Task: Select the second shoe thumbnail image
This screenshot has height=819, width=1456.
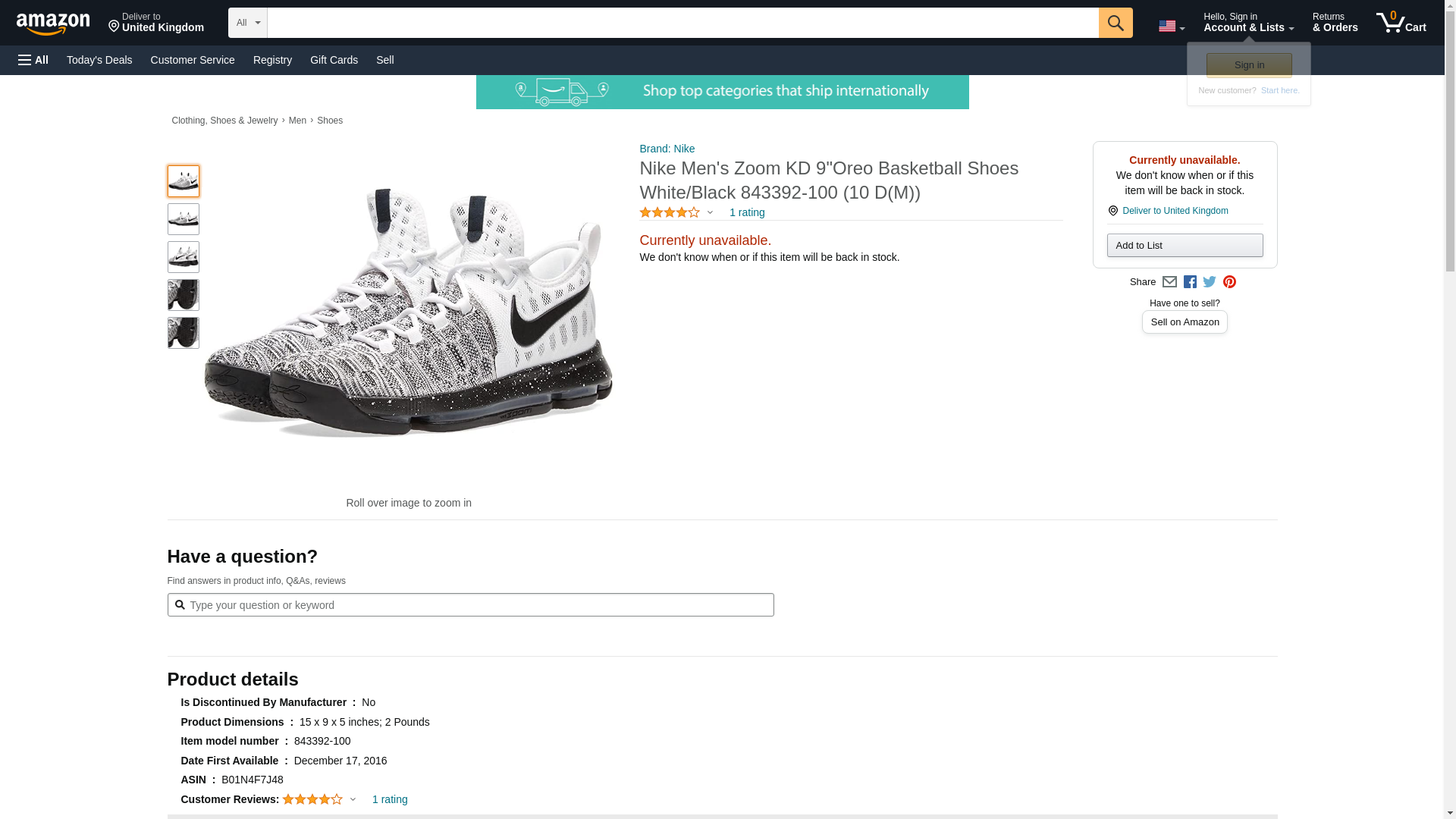Action: click(x=183, y=219)
